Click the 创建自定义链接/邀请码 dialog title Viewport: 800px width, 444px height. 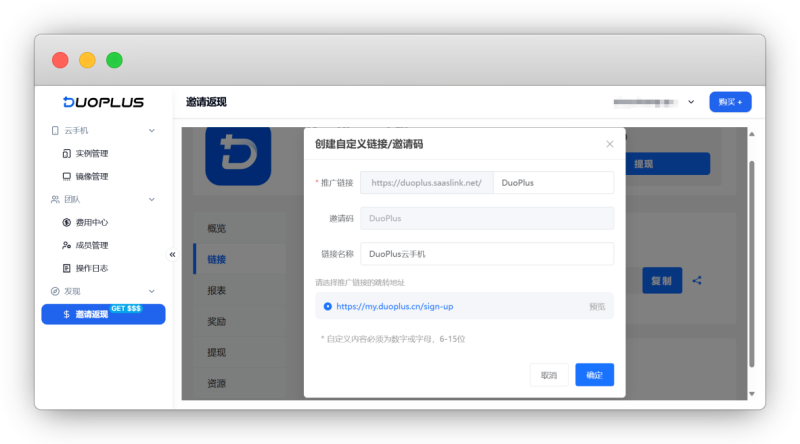pos(369,144)
